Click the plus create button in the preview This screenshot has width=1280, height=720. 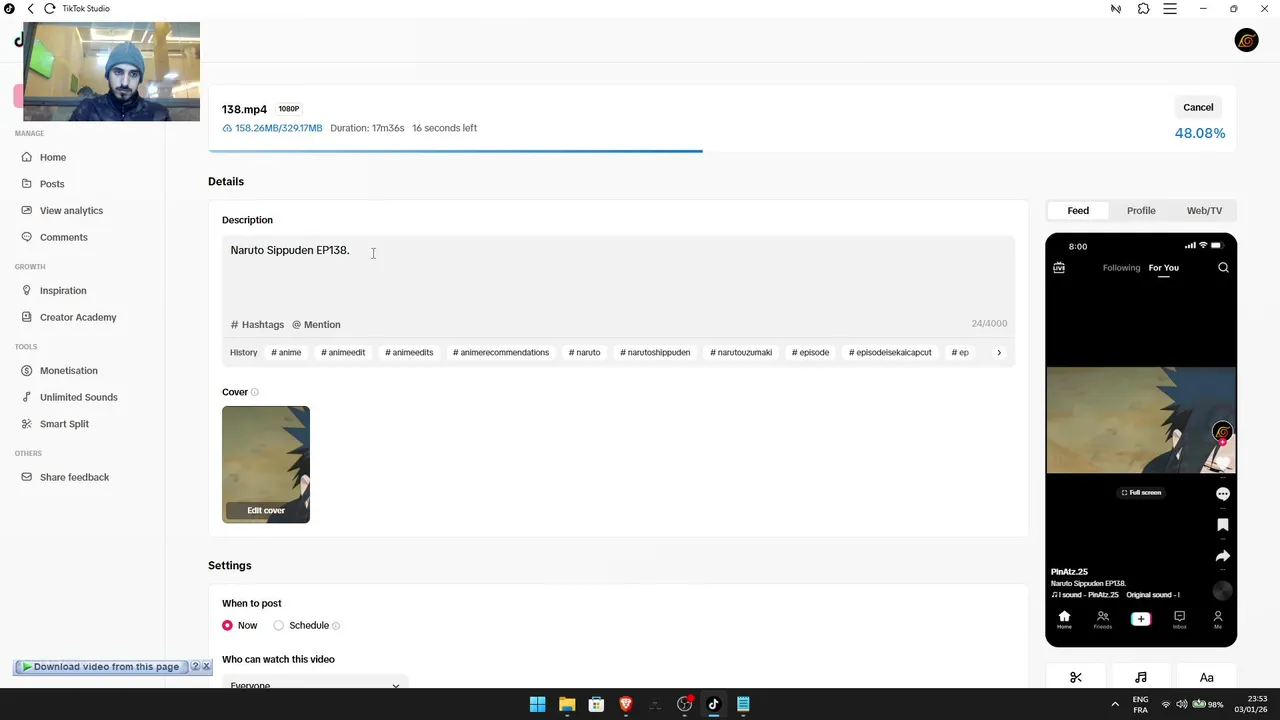click(1141, 619)
